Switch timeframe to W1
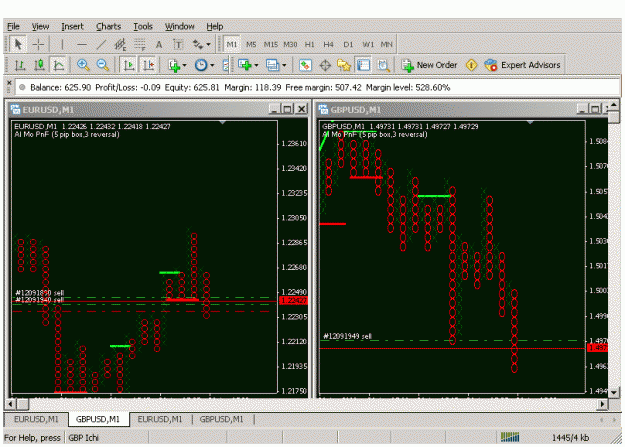 point(368,44)
